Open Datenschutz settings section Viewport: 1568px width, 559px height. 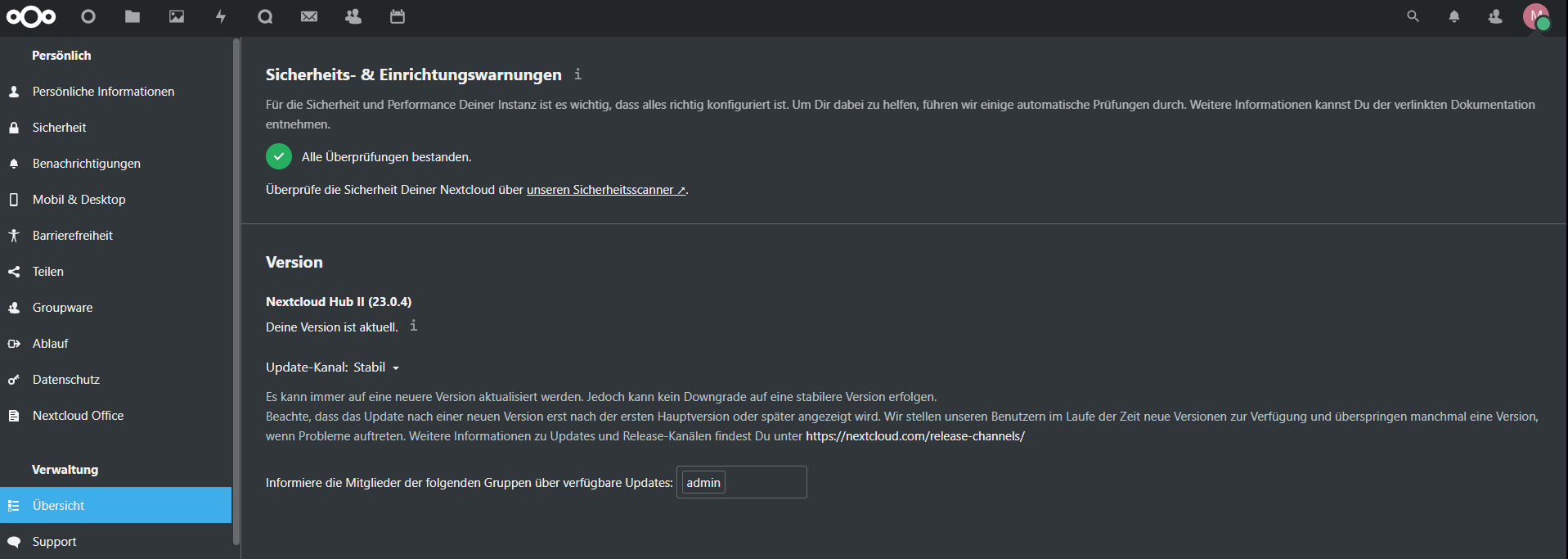click(116, 380)
